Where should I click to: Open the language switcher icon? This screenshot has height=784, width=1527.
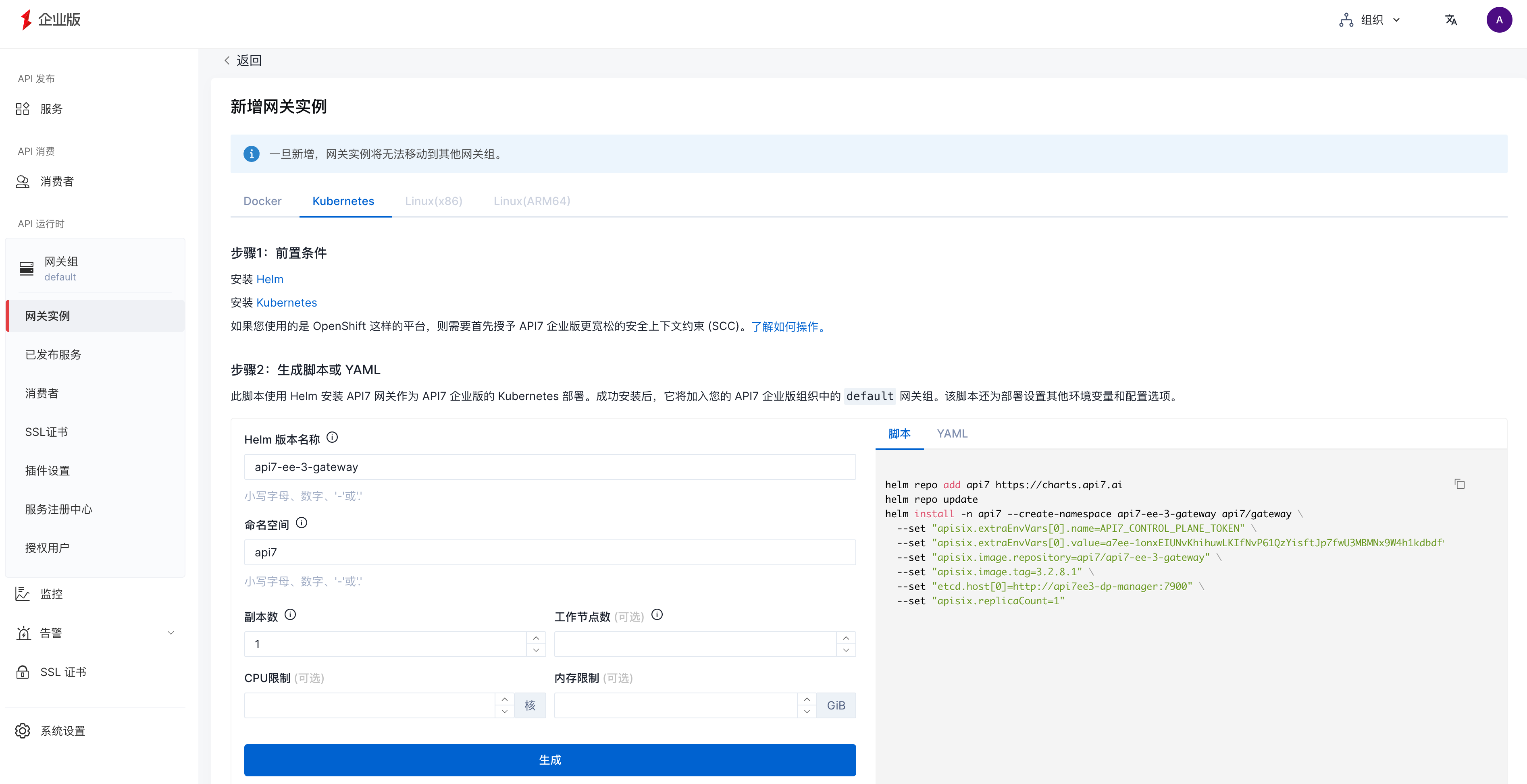[1450, 20]
